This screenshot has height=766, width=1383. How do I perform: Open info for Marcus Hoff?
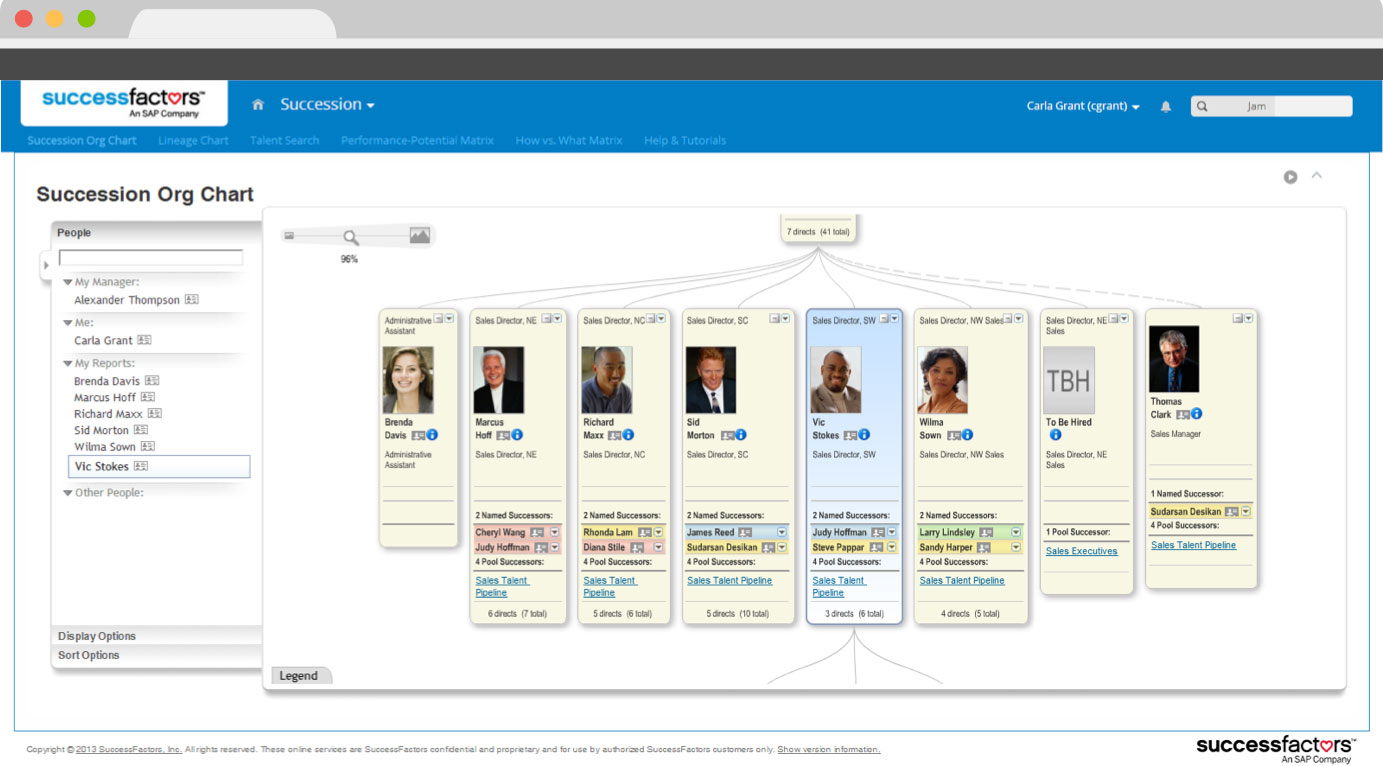[x=517, y=435]
